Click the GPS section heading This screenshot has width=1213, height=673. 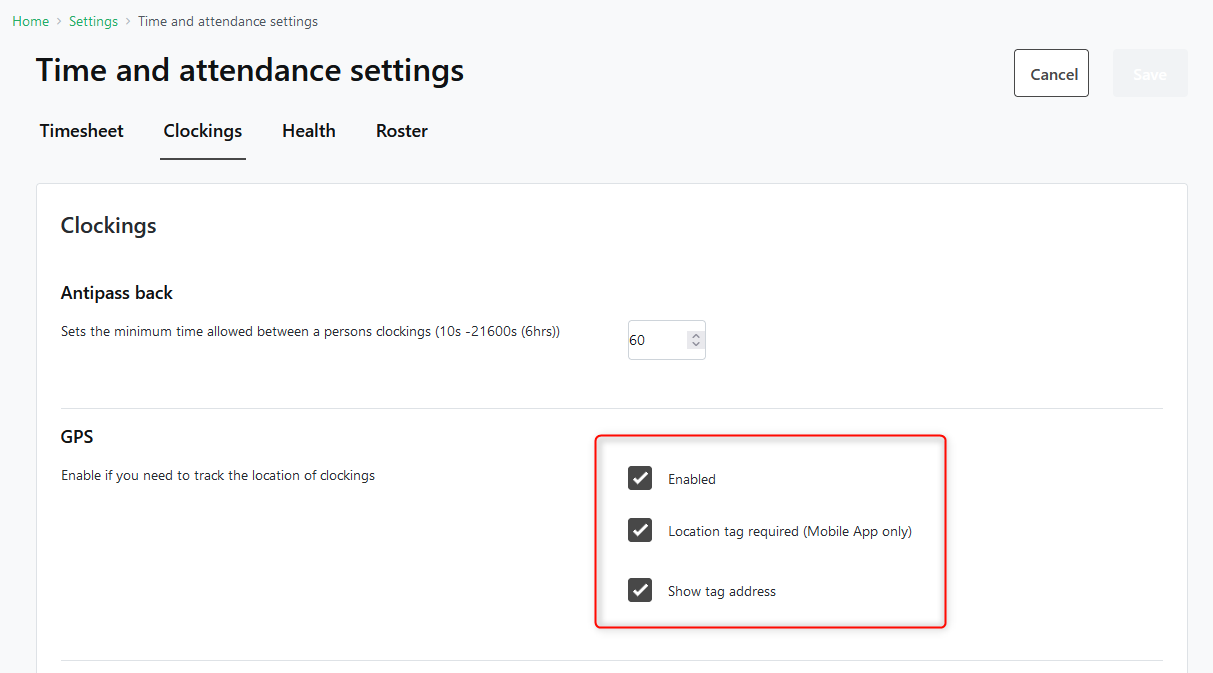click(x=77, y=436)
